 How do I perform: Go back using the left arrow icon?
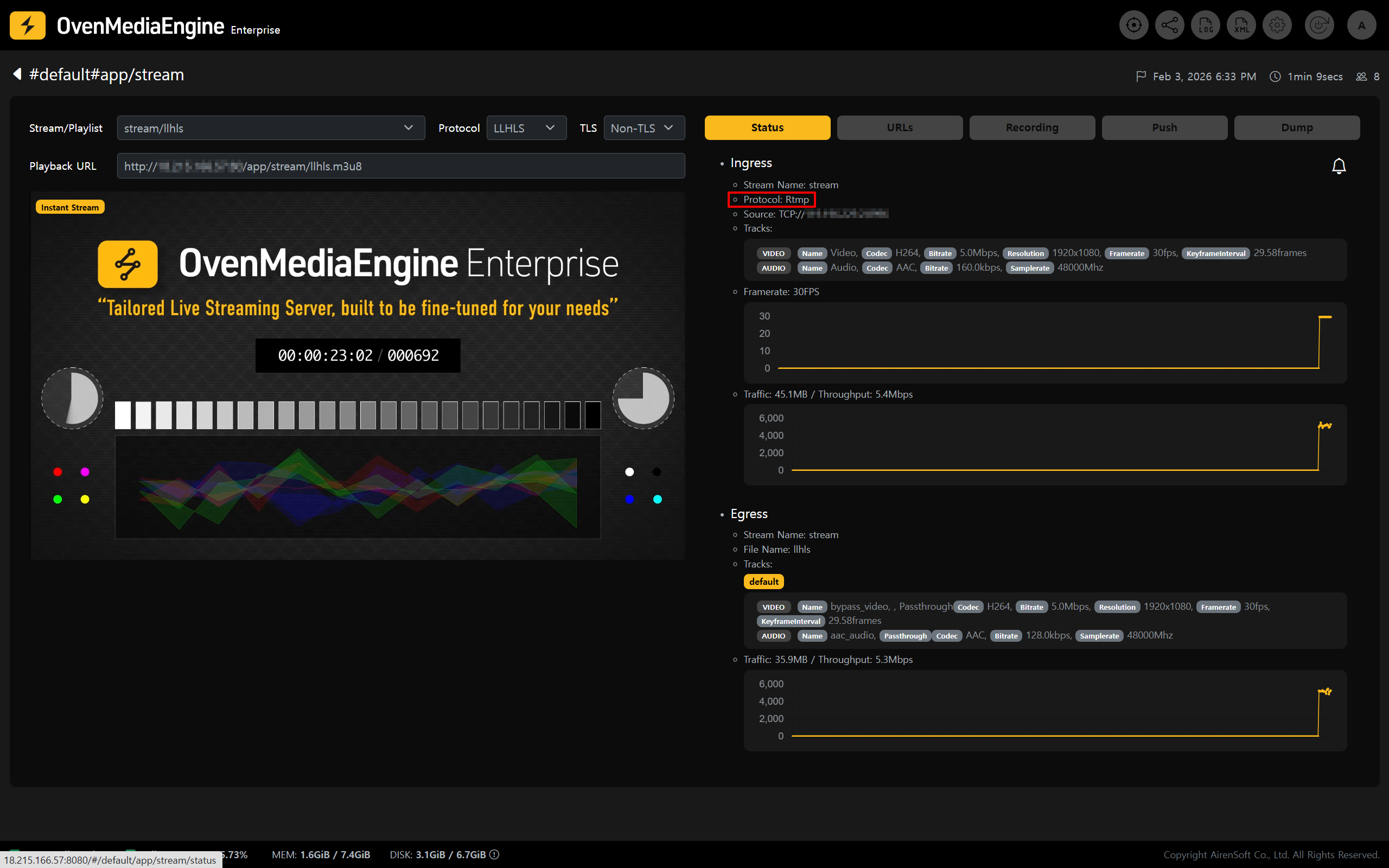pos(17,74)
